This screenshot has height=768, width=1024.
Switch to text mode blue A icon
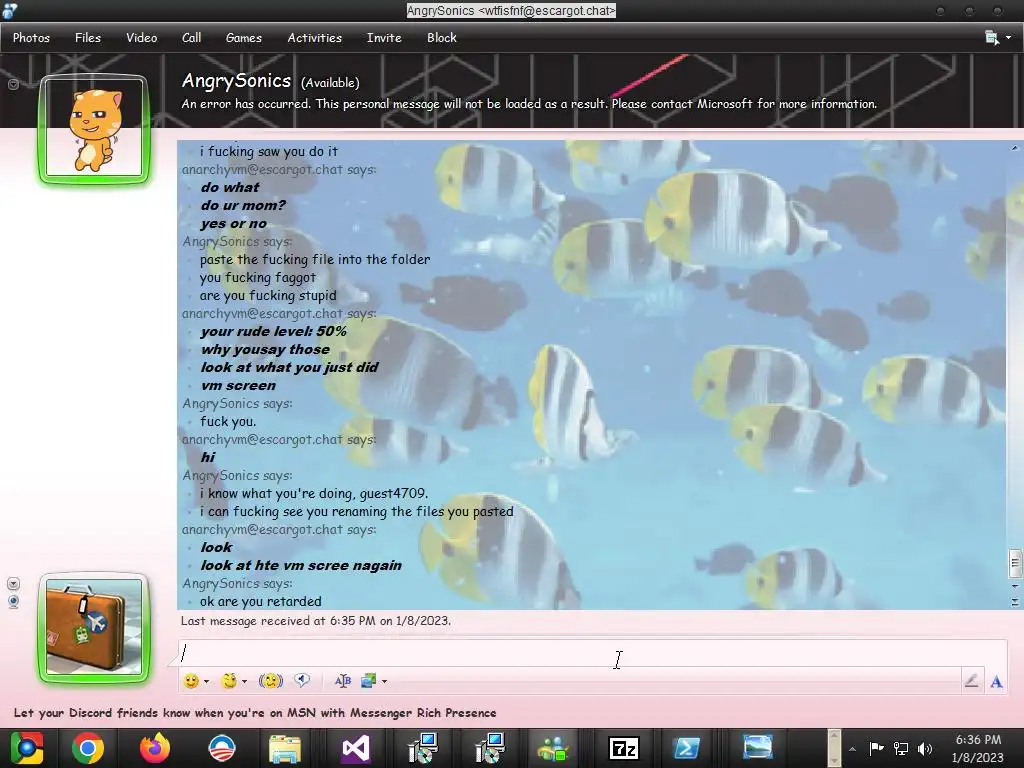pos(996,682)
